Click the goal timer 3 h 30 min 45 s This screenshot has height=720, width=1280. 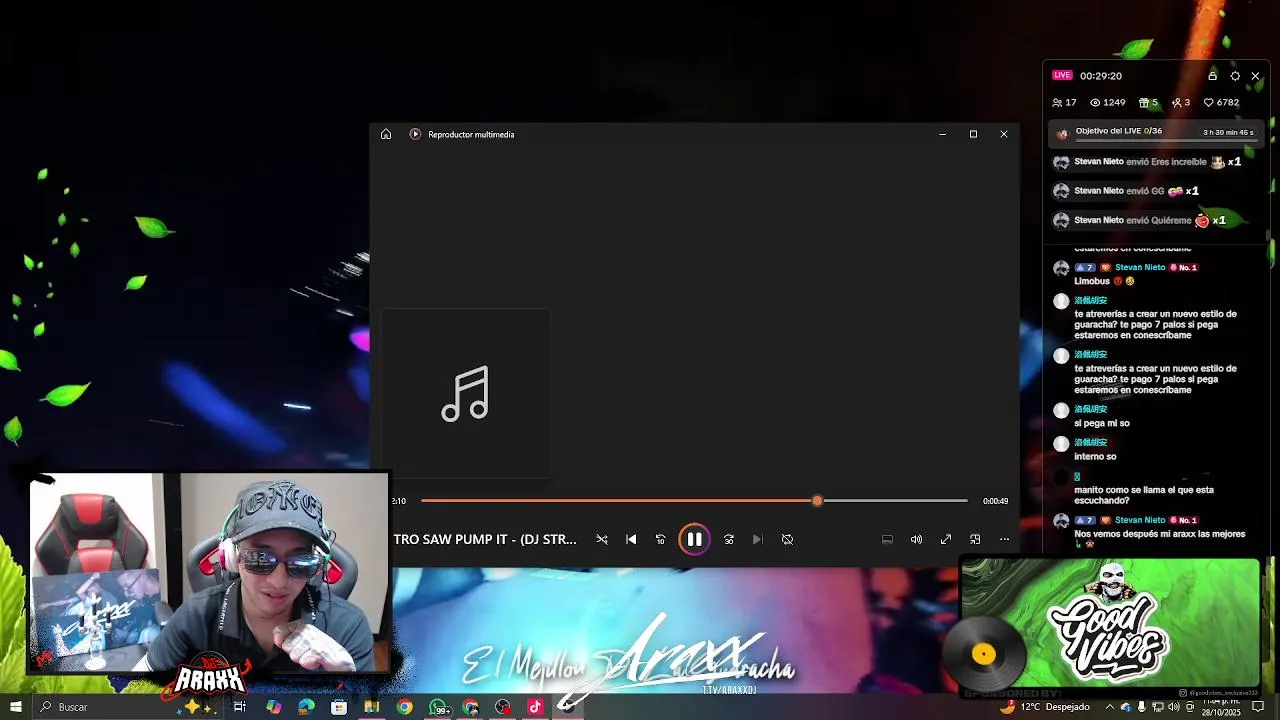point(1228,132)
